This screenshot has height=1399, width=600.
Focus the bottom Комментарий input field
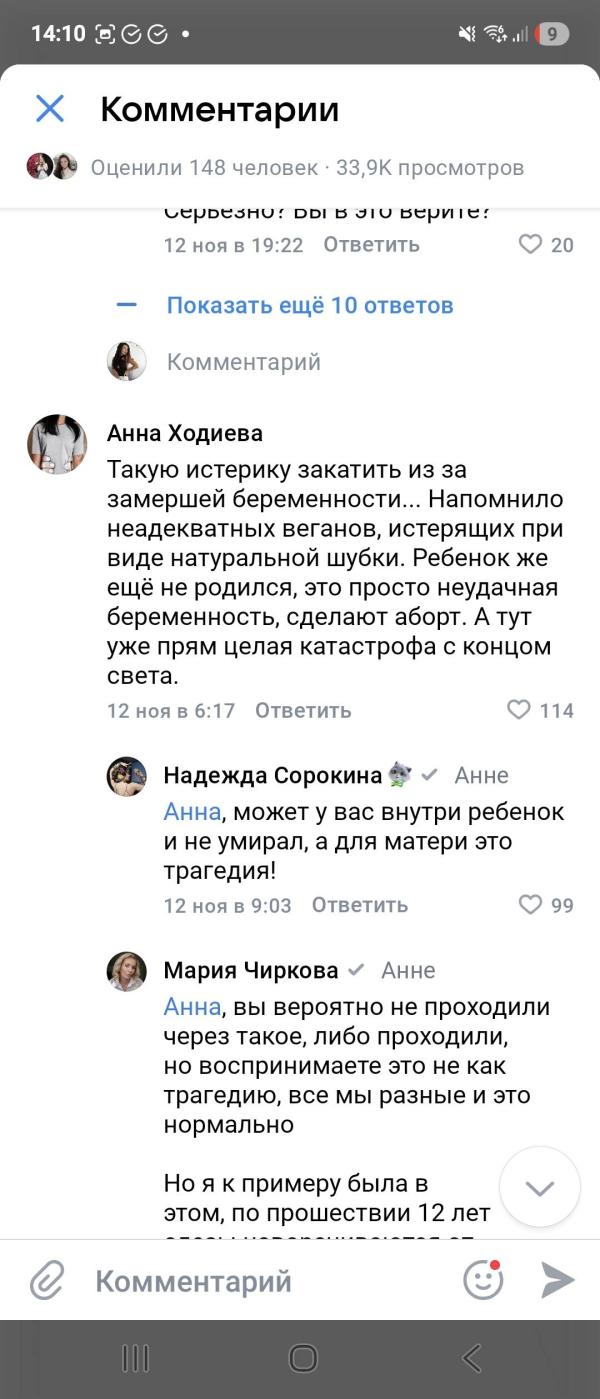(x=260, y=1281)
